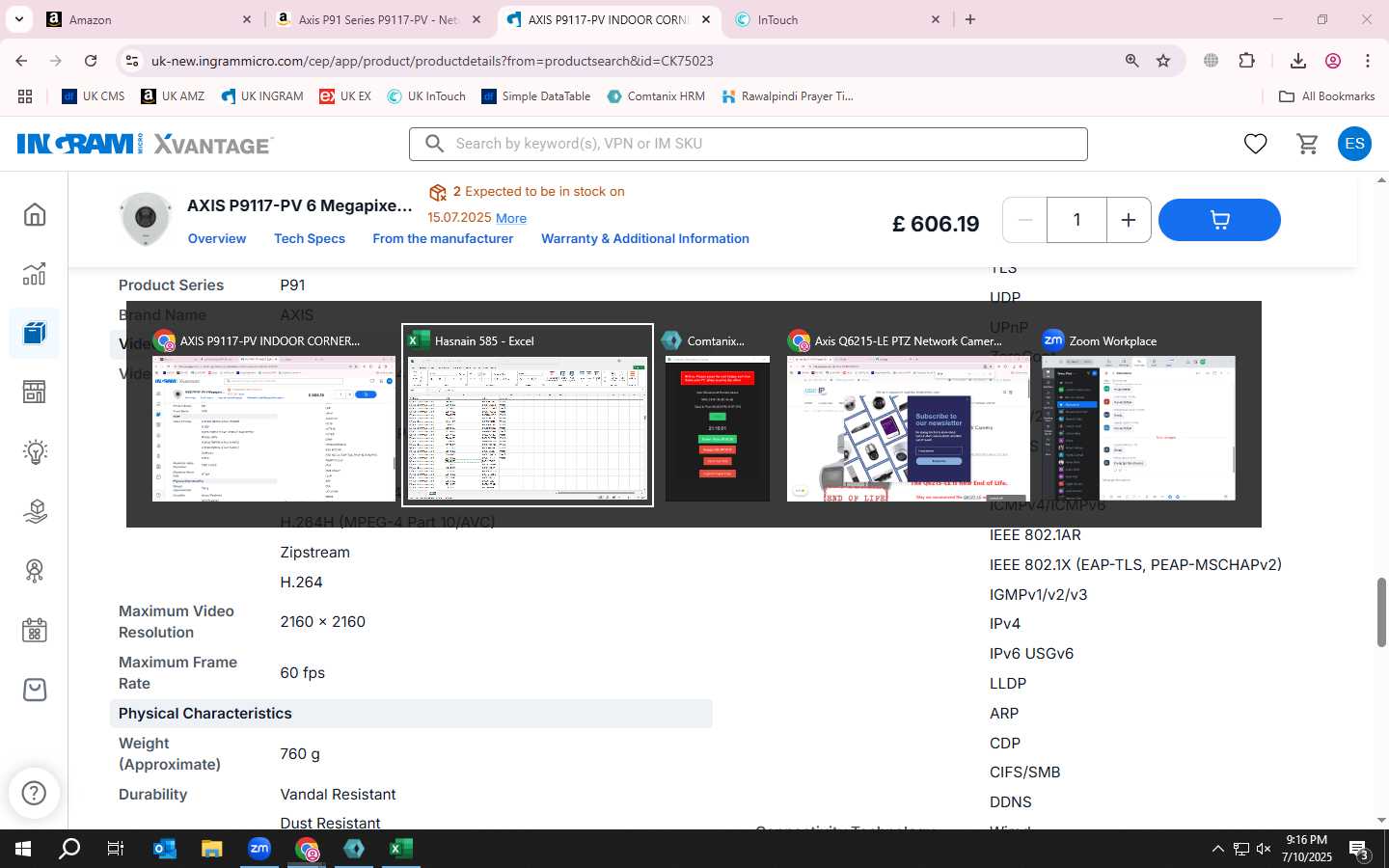Click the address bar URL
The image size is (1389, 868).
tap(432, 61)
